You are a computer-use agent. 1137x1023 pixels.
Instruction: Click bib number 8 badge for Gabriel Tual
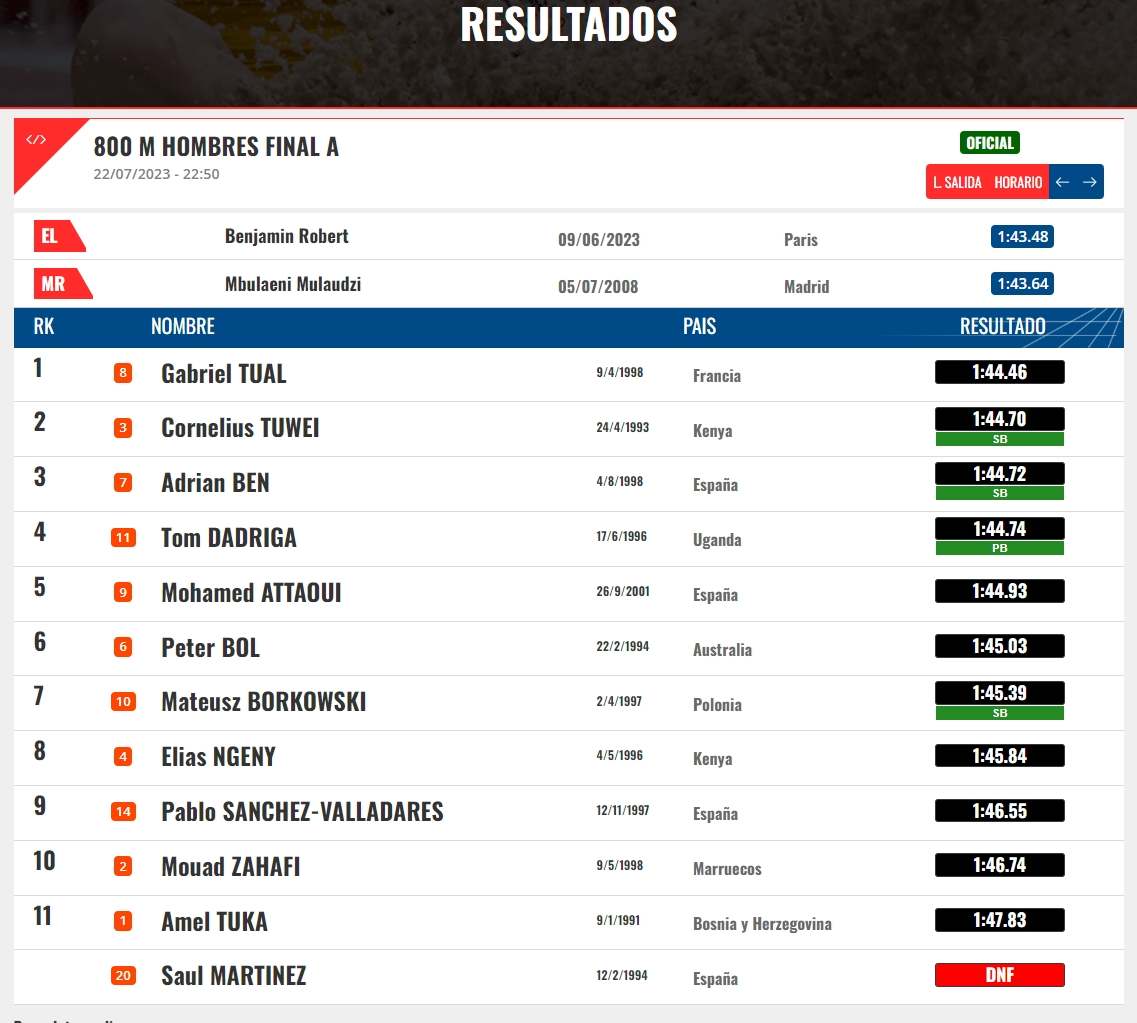coord(123,374)
